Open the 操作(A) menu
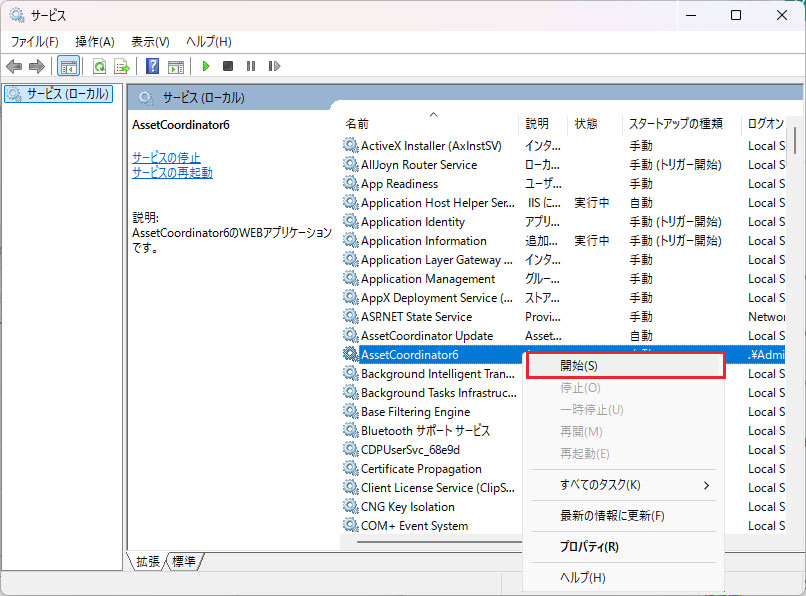The width and height of the screenshot is (806, 596). point(95,41)
